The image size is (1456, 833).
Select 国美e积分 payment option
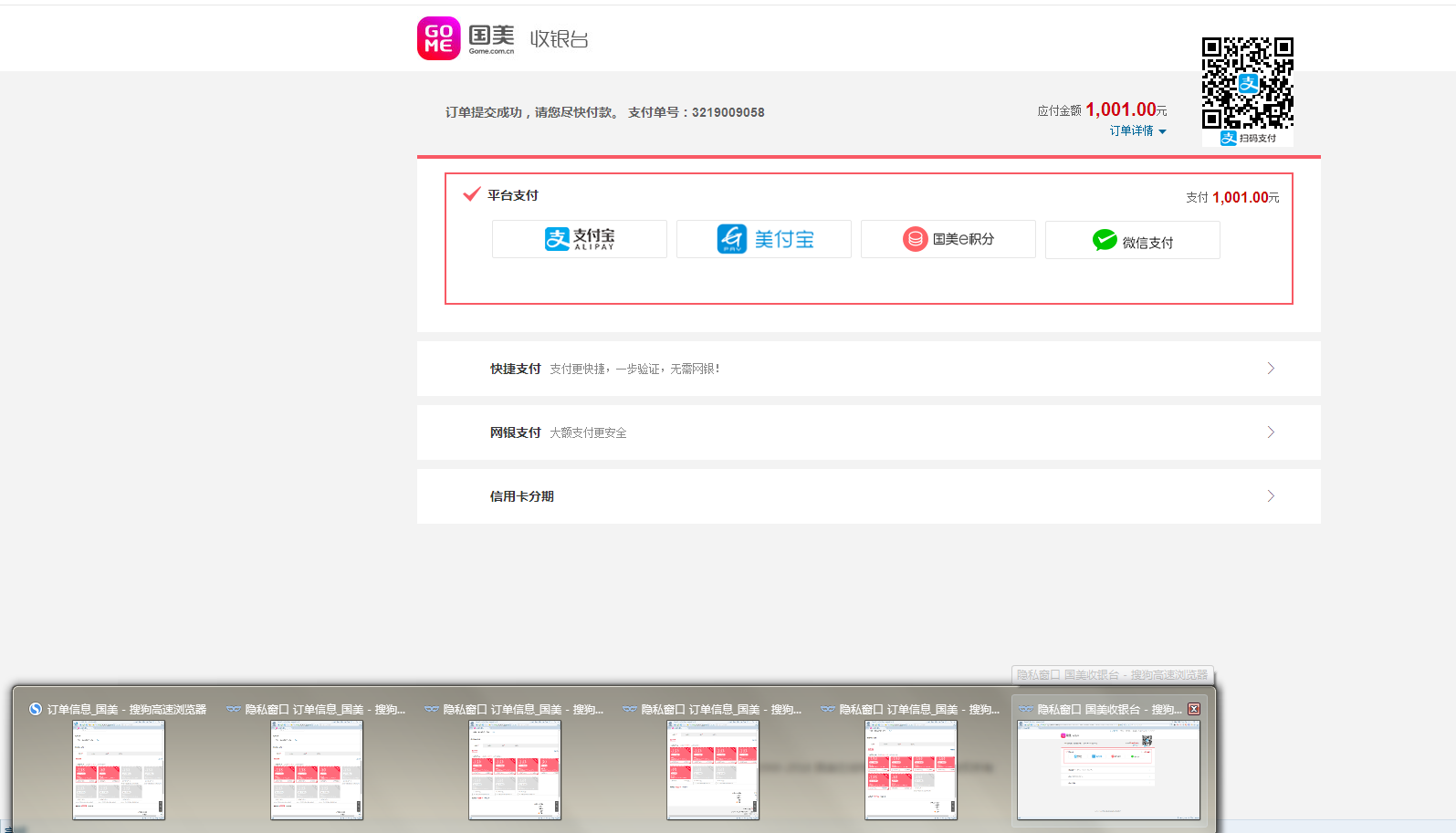[948, 239]
